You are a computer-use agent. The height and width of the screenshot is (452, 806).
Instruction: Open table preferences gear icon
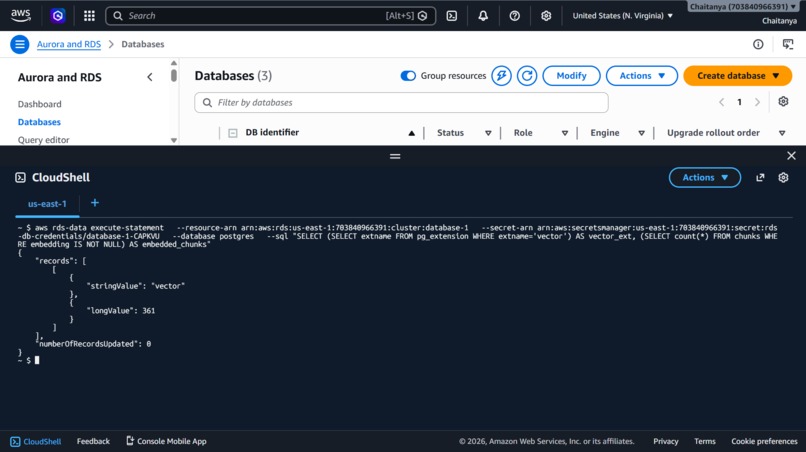[x=783, y=101]
